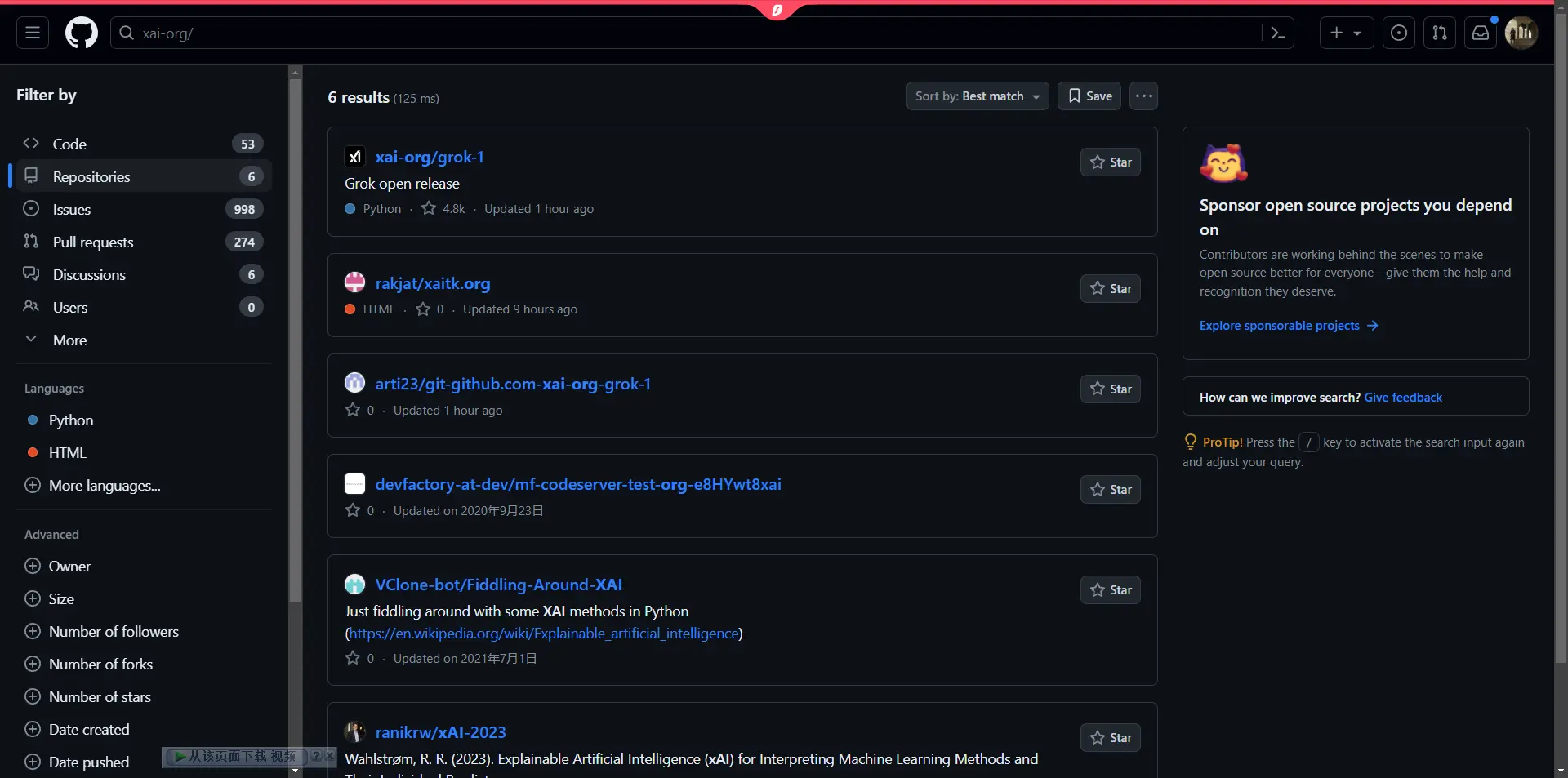Image resolution: width=1568 pixels, height=778 pixels.
Task: Click the Date created filter label
Action: click(x=89, y=729)
